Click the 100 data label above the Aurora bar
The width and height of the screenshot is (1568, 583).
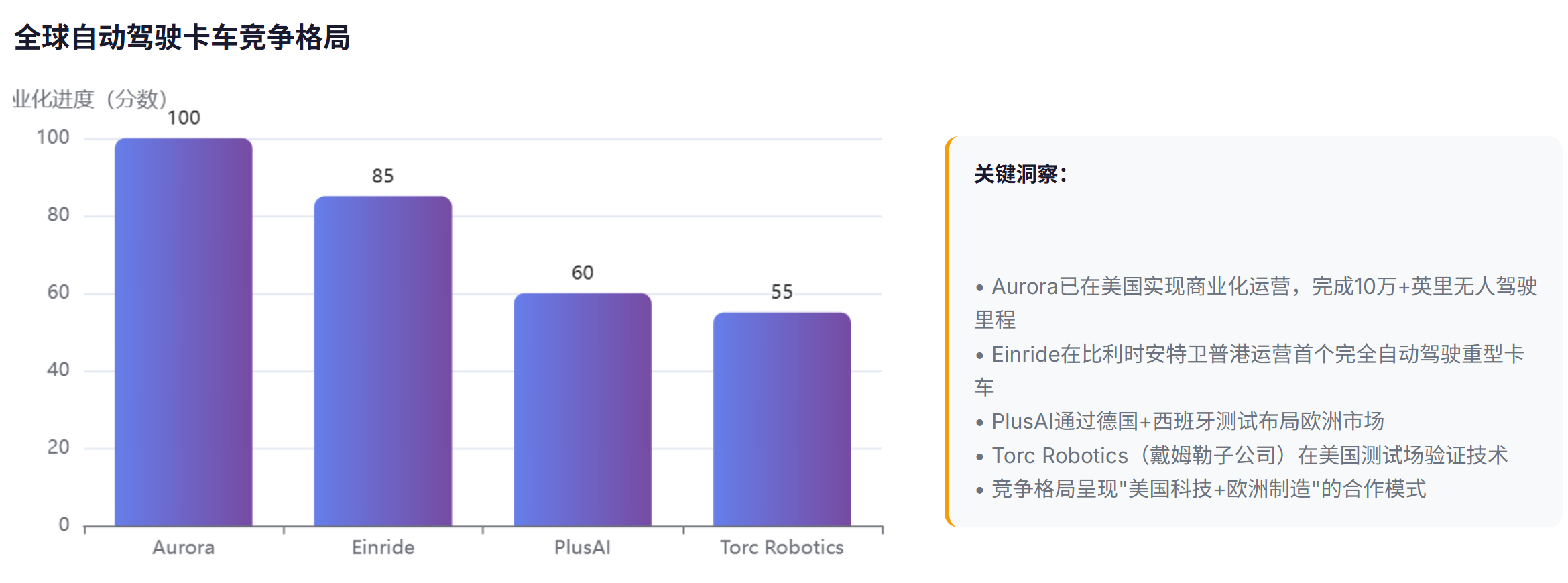[x=184, y=118]
